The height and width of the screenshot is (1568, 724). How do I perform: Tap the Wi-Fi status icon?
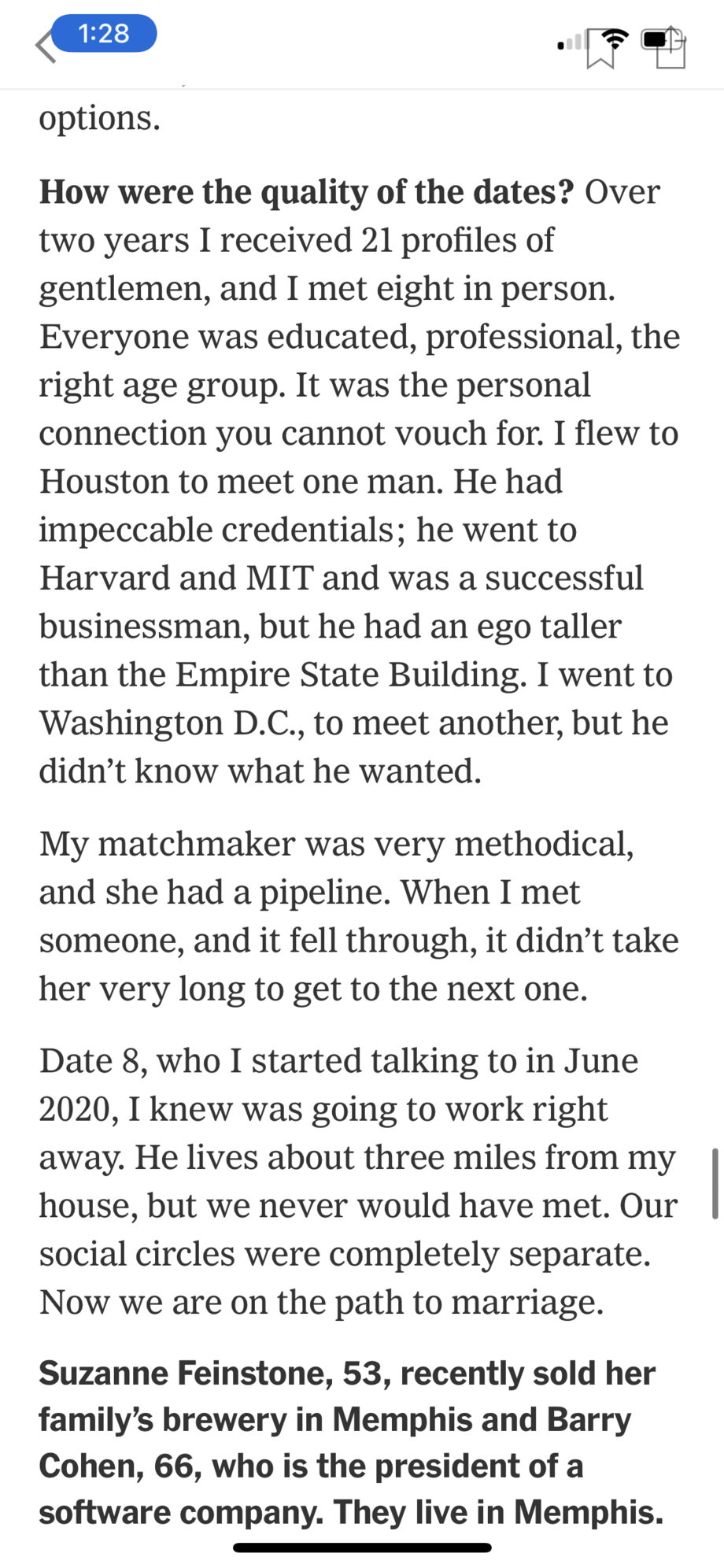click(x=617, y=38)
